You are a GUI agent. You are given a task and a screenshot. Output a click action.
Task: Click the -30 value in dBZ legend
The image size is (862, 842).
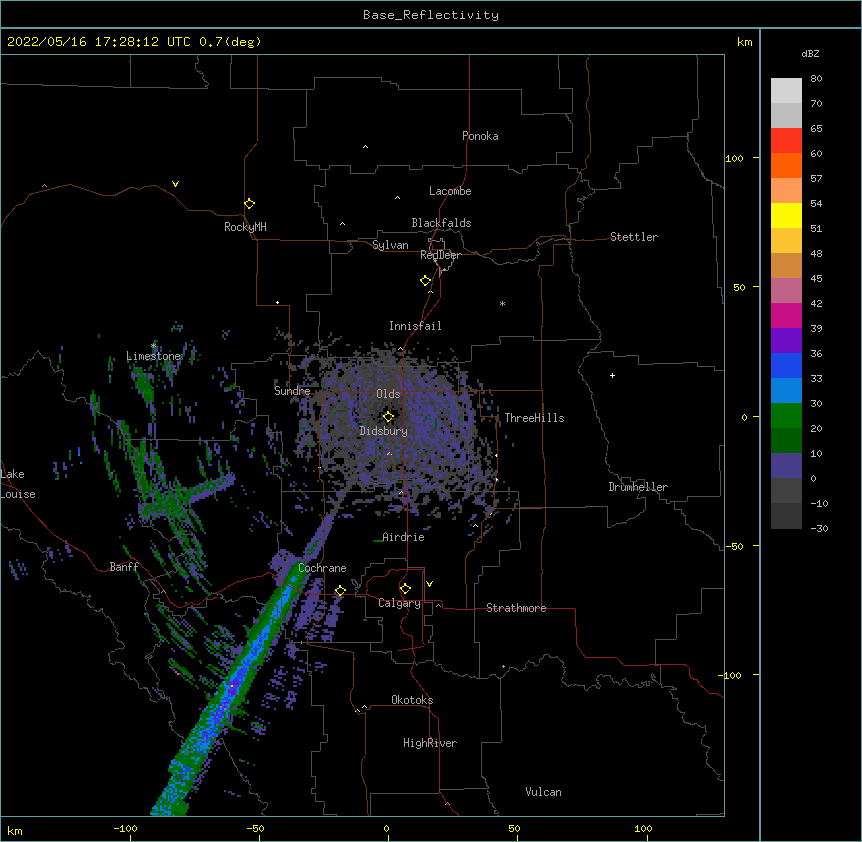point(819,528)
